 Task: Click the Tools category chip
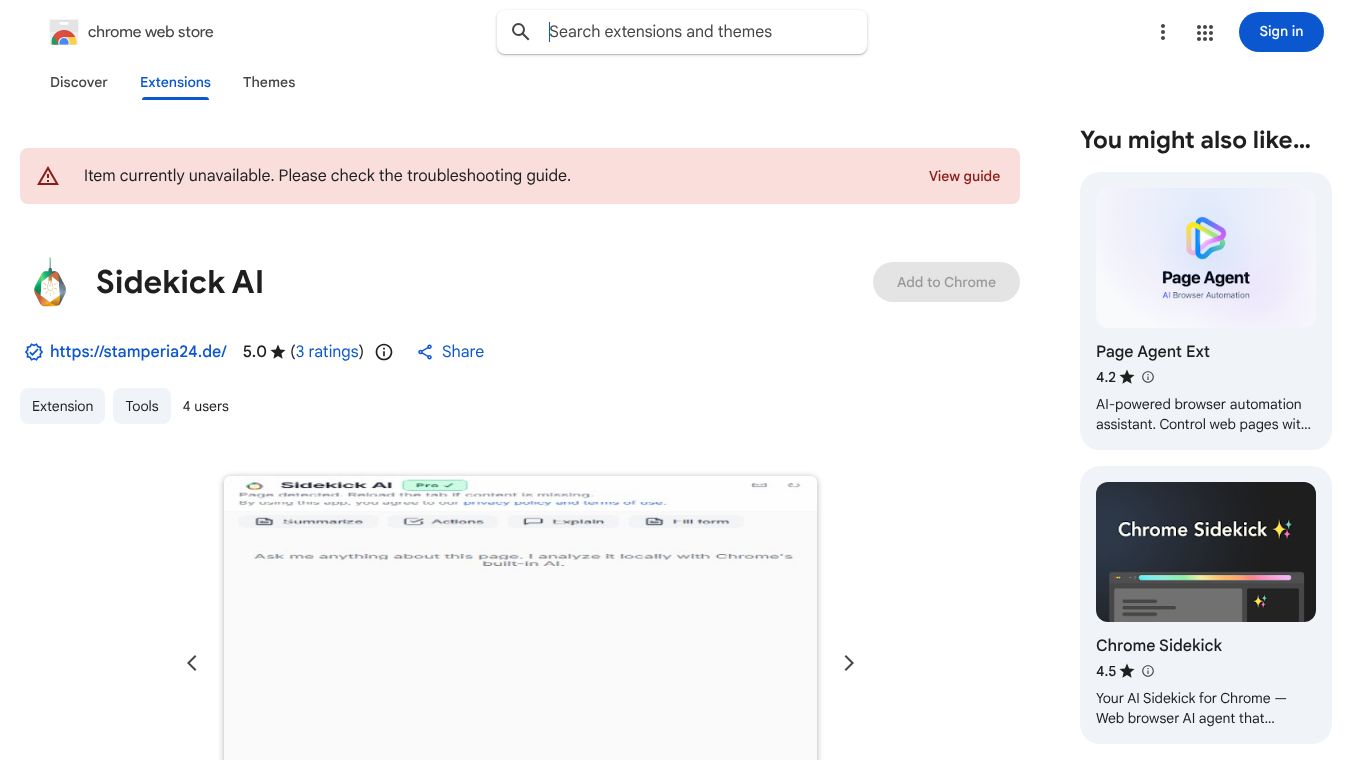point(142,406)
